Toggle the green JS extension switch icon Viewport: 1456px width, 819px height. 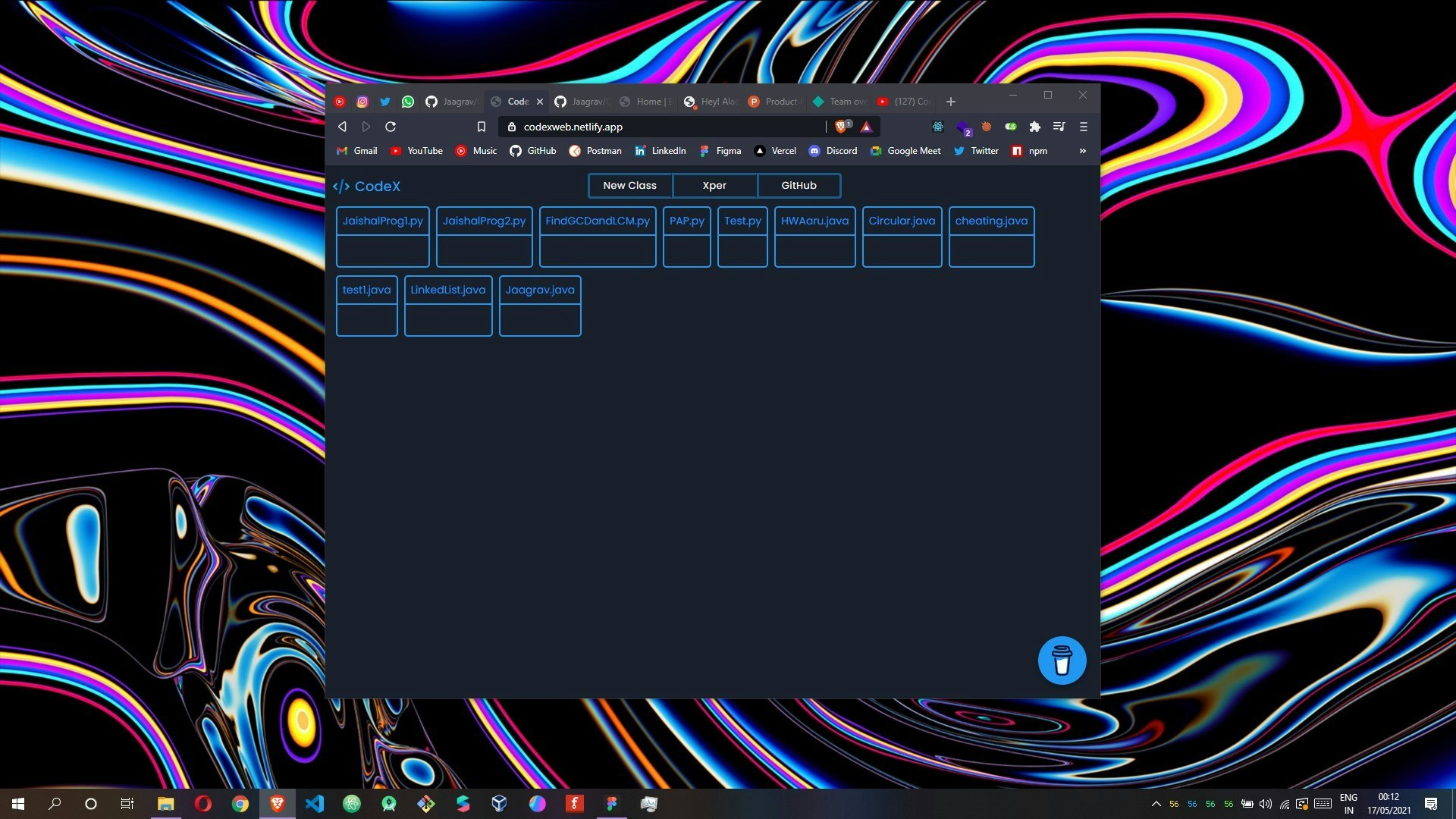[x=1010, y=127]
